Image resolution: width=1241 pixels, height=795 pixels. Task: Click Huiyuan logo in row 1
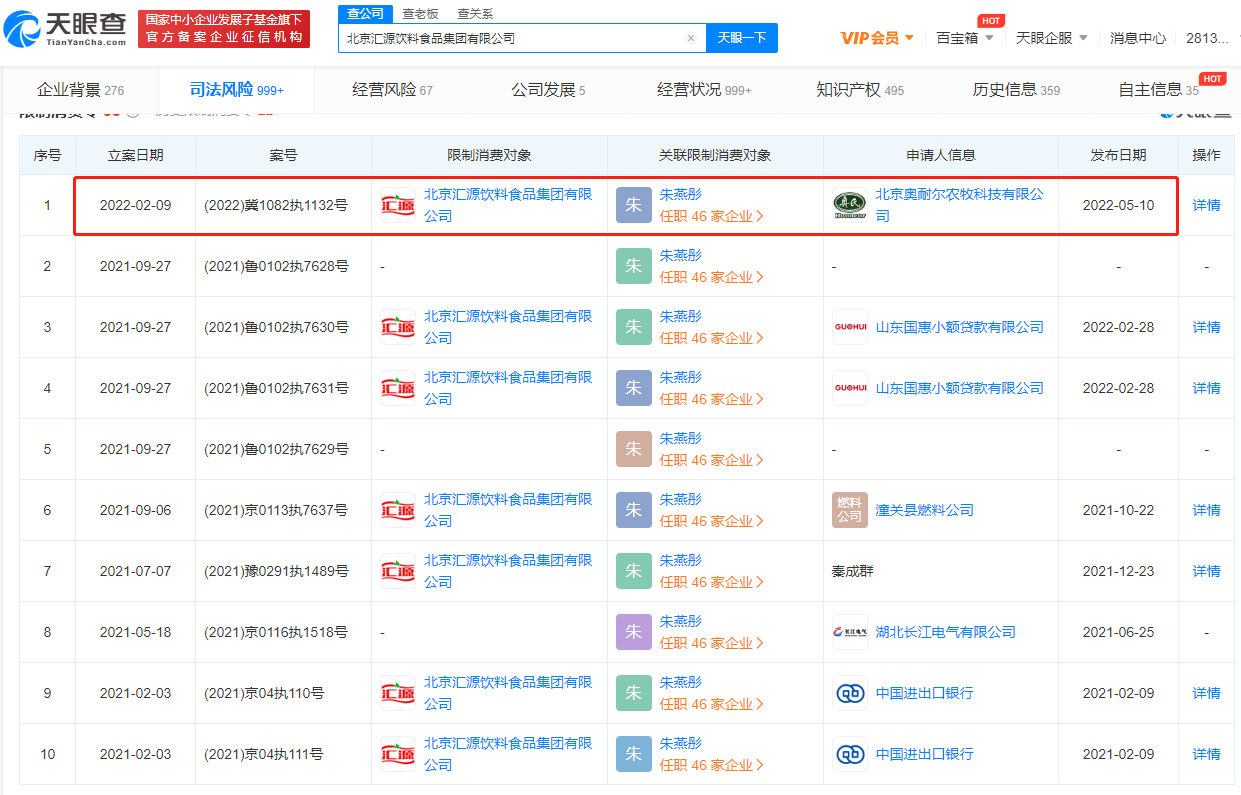398,205
